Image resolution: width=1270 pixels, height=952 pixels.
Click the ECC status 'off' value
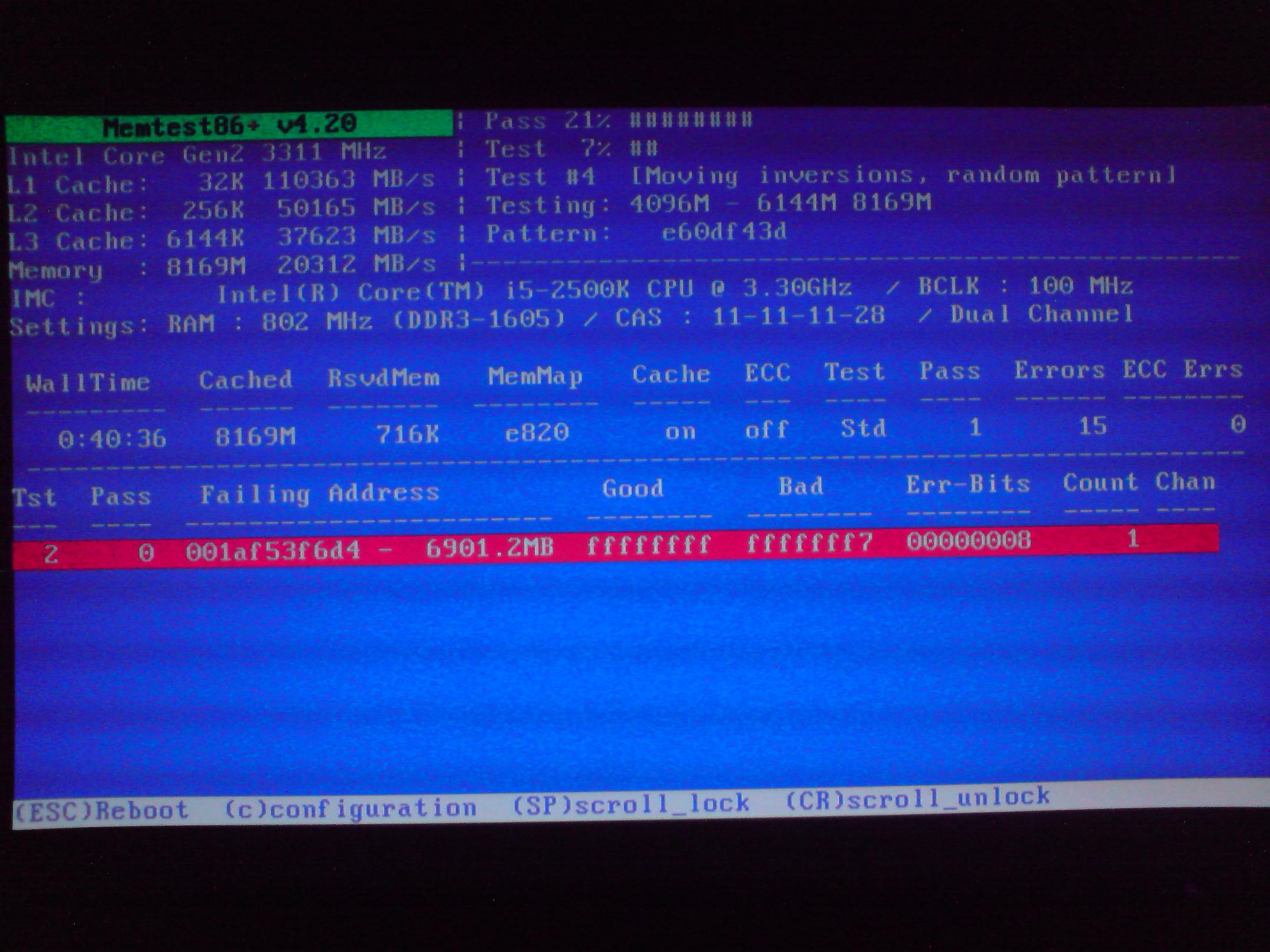pos(766,430)
